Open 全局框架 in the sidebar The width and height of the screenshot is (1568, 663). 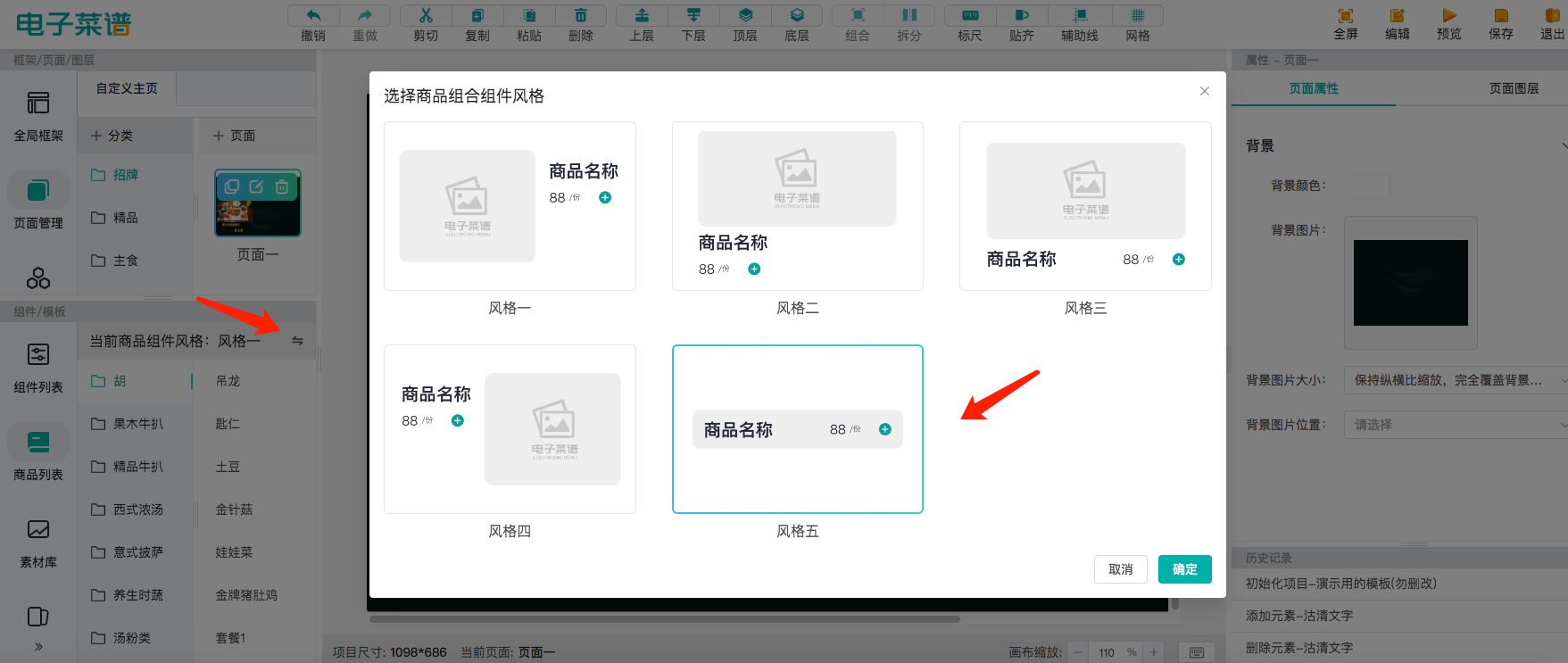coord(38,116)
